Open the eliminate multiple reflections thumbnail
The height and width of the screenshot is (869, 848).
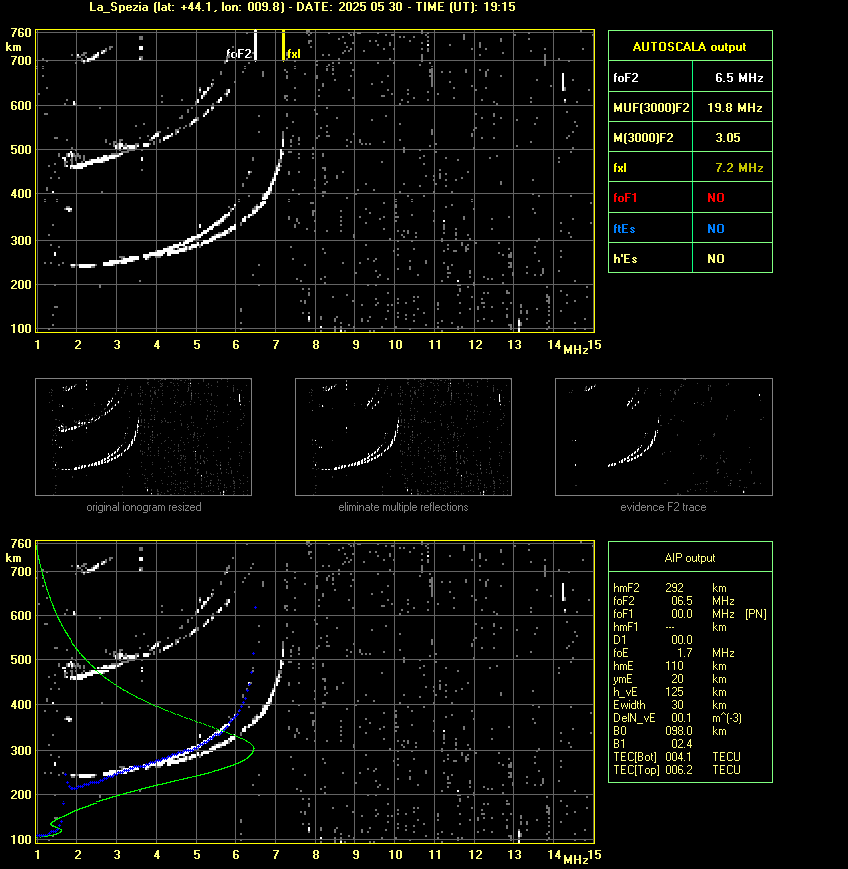coord(403,437)
